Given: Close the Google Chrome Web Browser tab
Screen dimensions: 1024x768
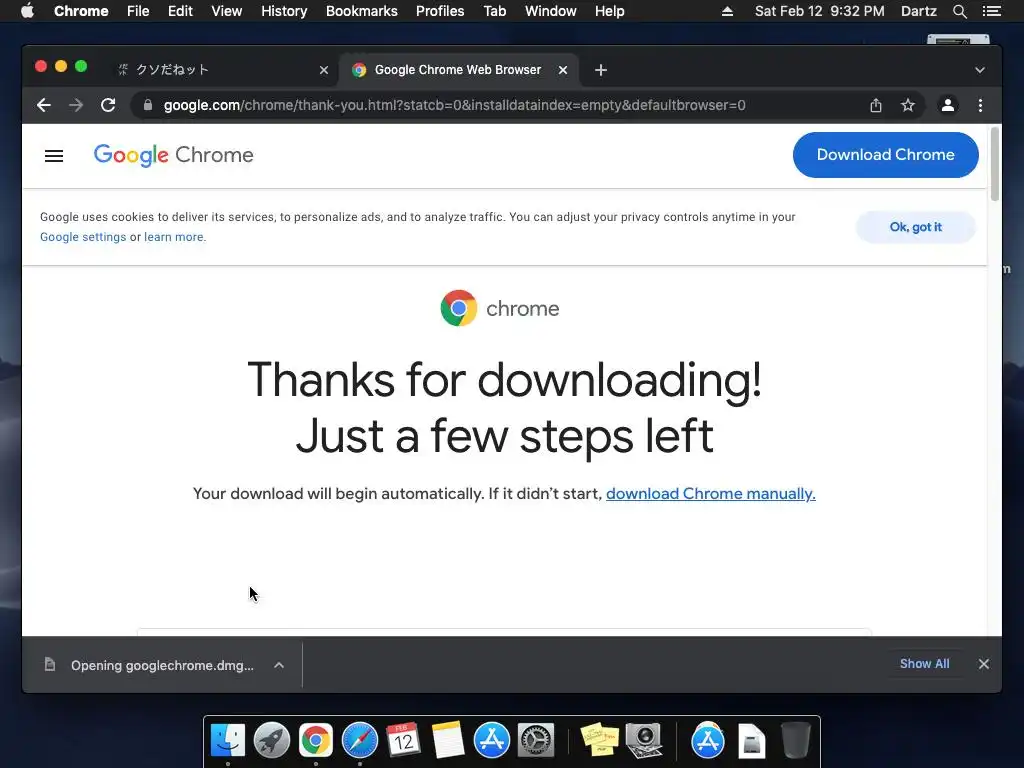Looking at the screenshot, I should coord(562,70).
